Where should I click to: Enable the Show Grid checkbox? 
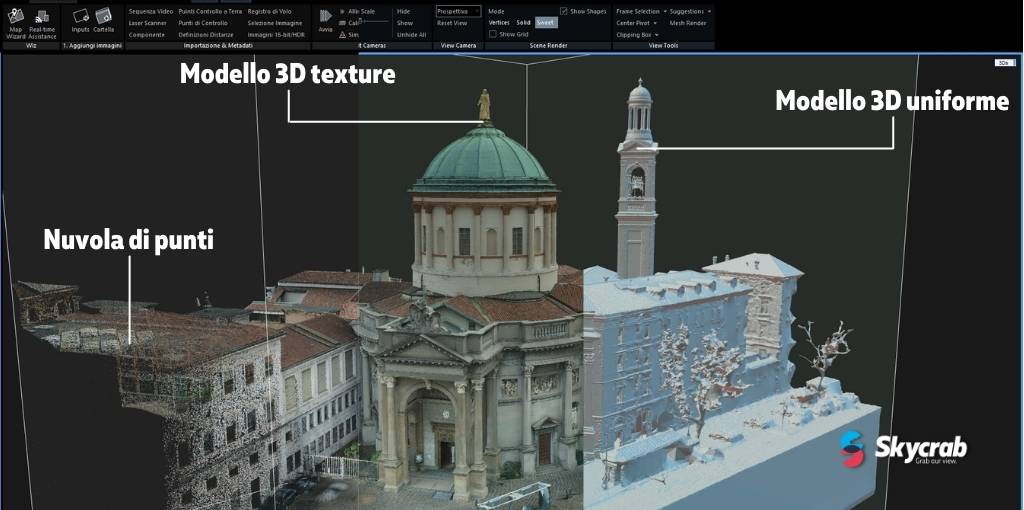point(493,33)
